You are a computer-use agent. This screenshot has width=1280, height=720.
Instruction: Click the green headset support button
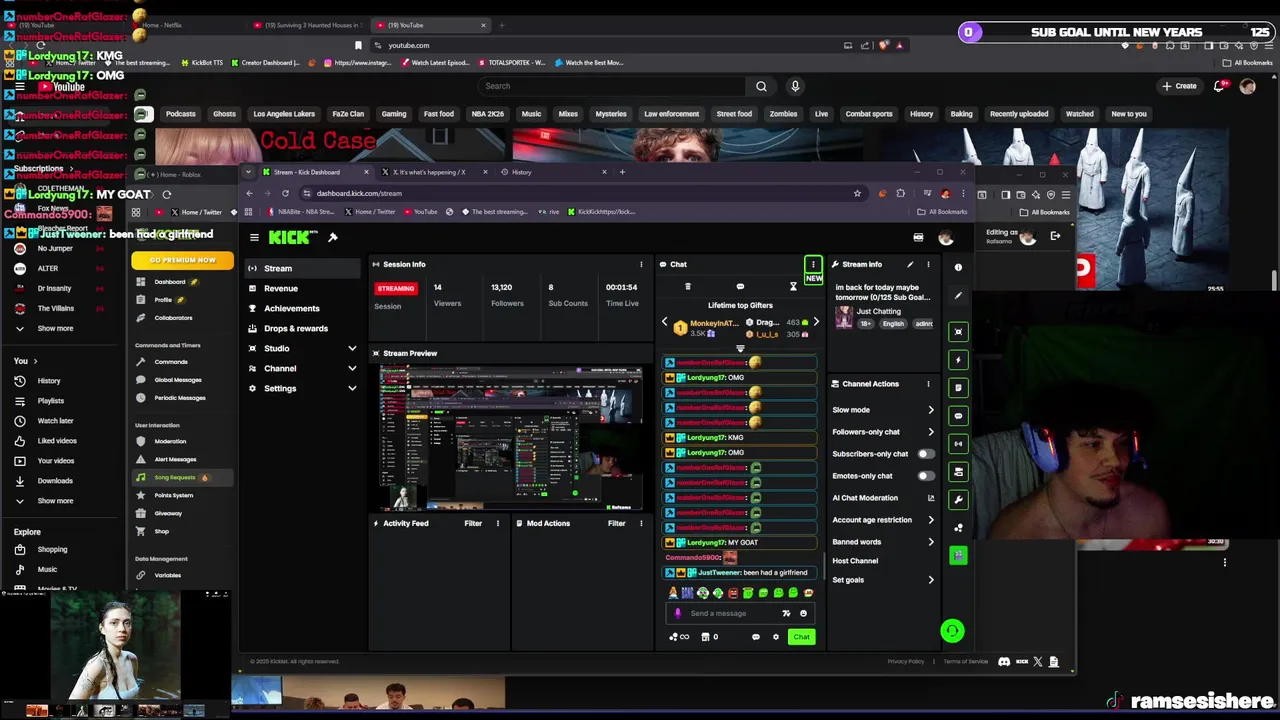[952, 630]
